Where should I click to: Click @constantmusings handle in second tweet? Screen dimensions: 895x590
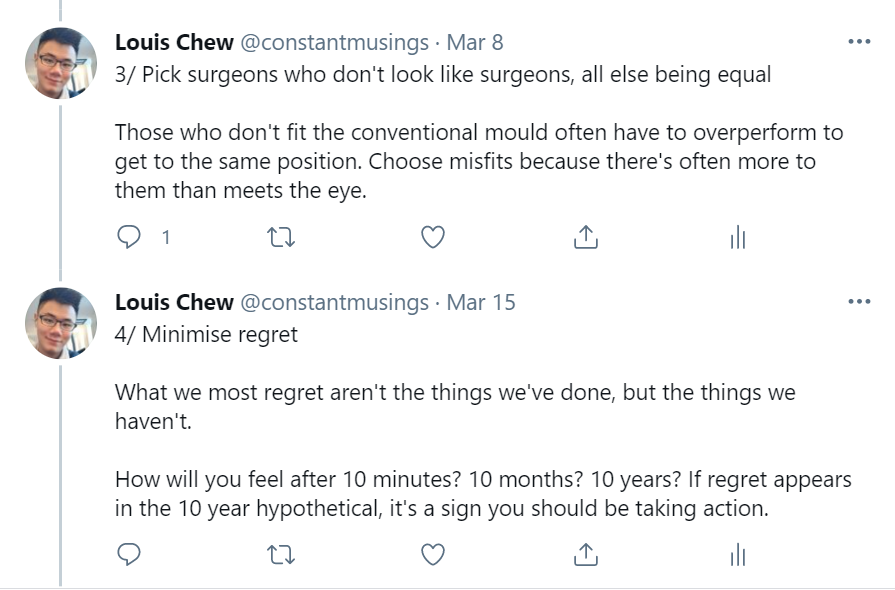(x=334, y=302)
